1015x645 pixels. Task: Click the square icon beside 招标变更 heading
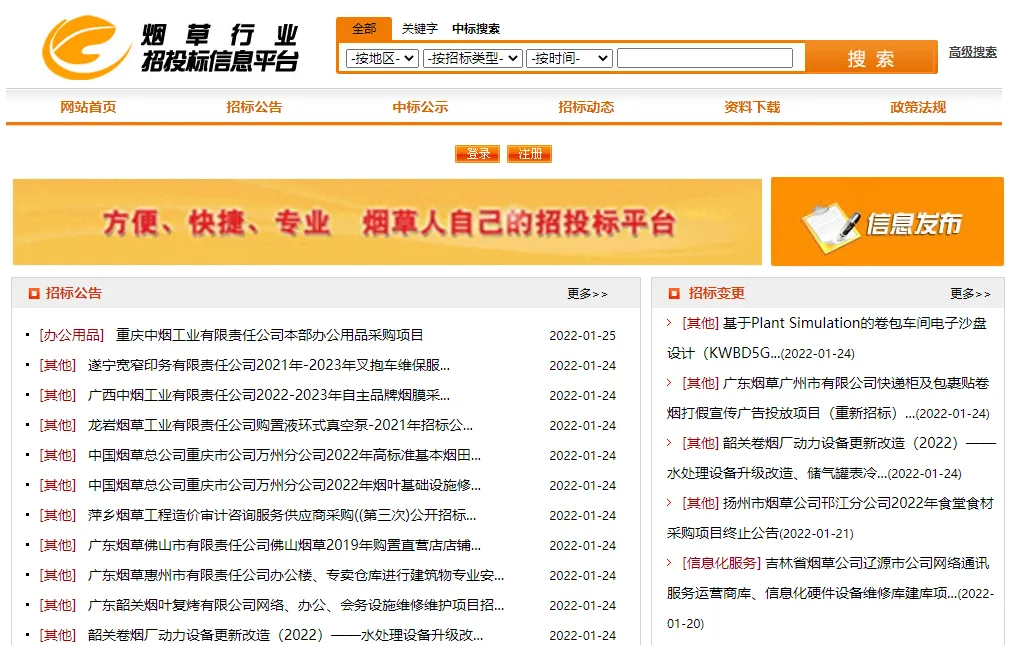(674, 294)
